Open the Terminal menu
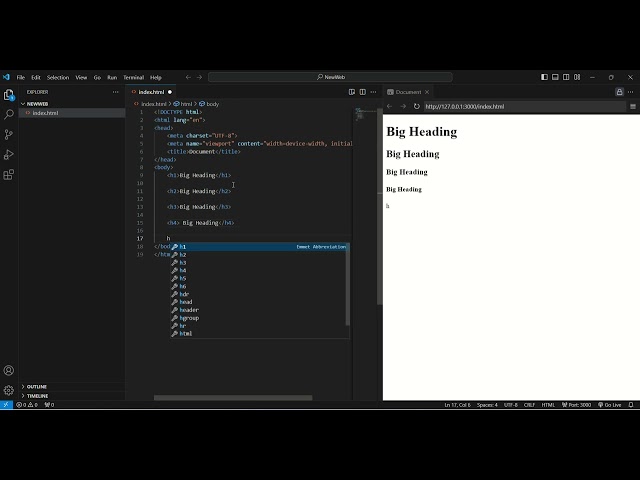Viewport: 640px width, 480px height. [x=133, y=77]
